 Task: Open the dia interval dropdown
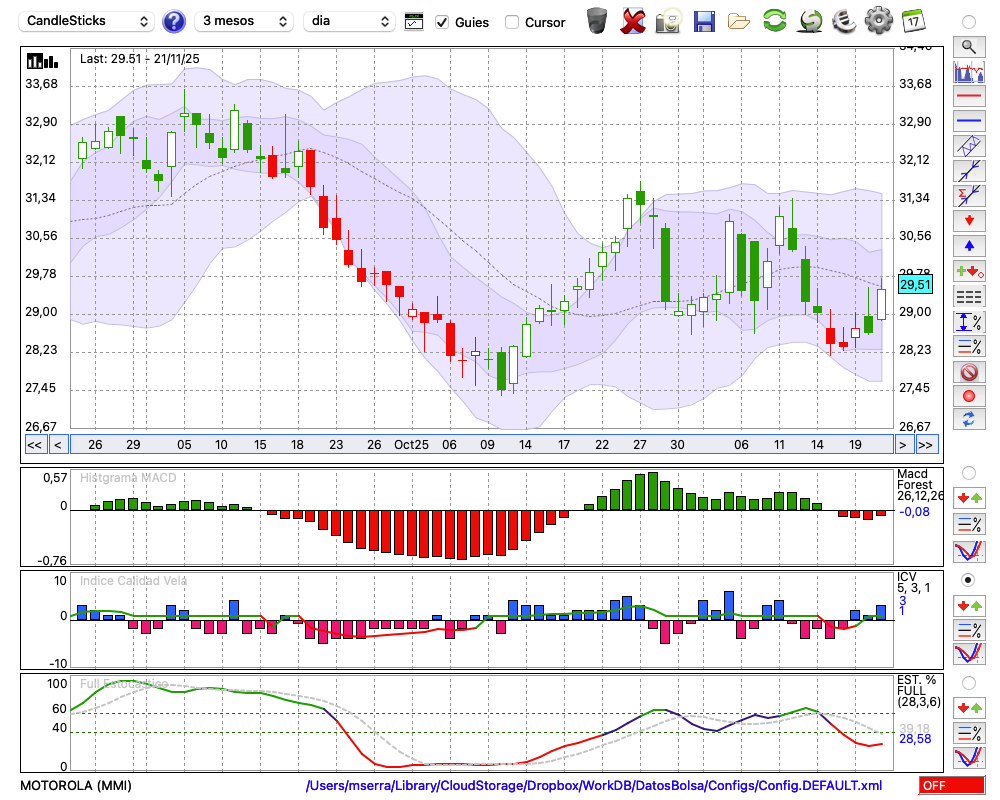tap(350, 21)
